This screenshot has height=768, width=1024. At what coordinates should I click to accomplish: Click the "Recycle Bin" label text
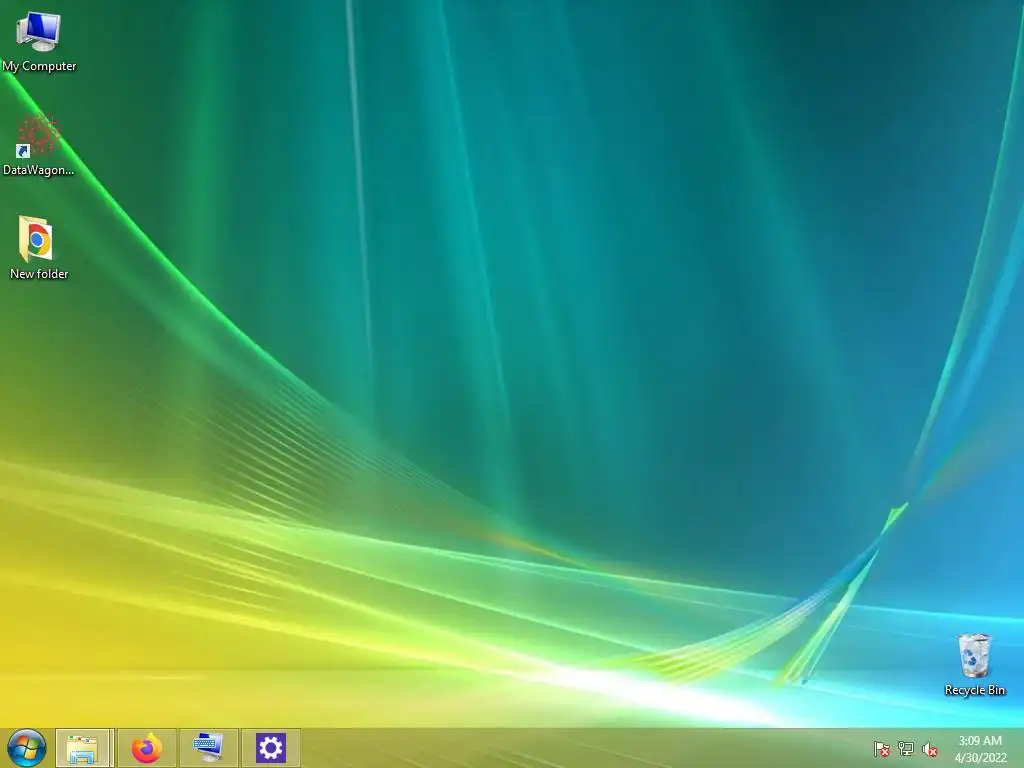pos(975,690)
